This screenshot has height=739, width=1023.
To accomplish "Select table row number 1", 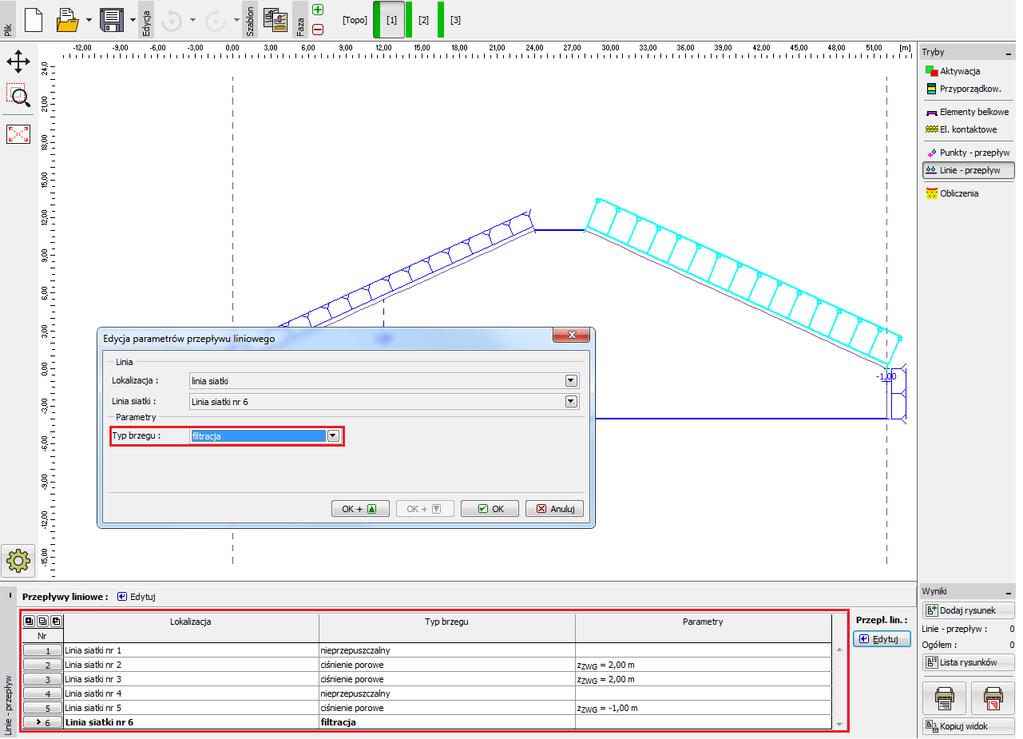I will 42,650.
